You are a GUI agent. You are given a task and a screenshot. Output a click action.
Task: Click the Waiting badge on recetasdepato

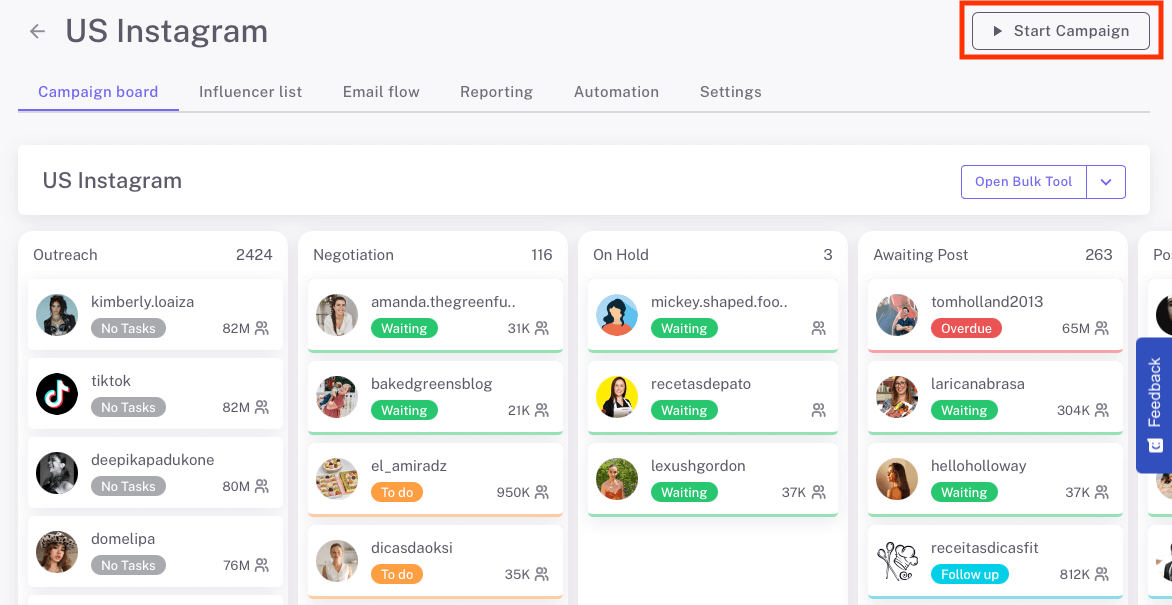[x=684, y=410]
